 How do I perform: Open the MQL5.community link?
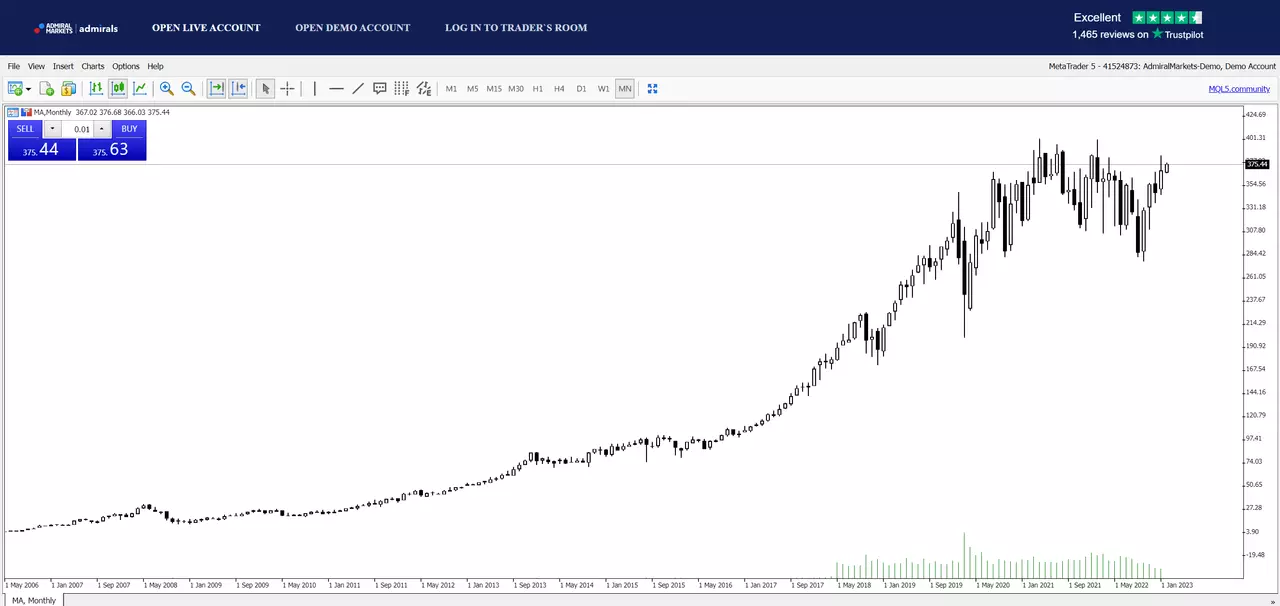[x=1239, y=89]
